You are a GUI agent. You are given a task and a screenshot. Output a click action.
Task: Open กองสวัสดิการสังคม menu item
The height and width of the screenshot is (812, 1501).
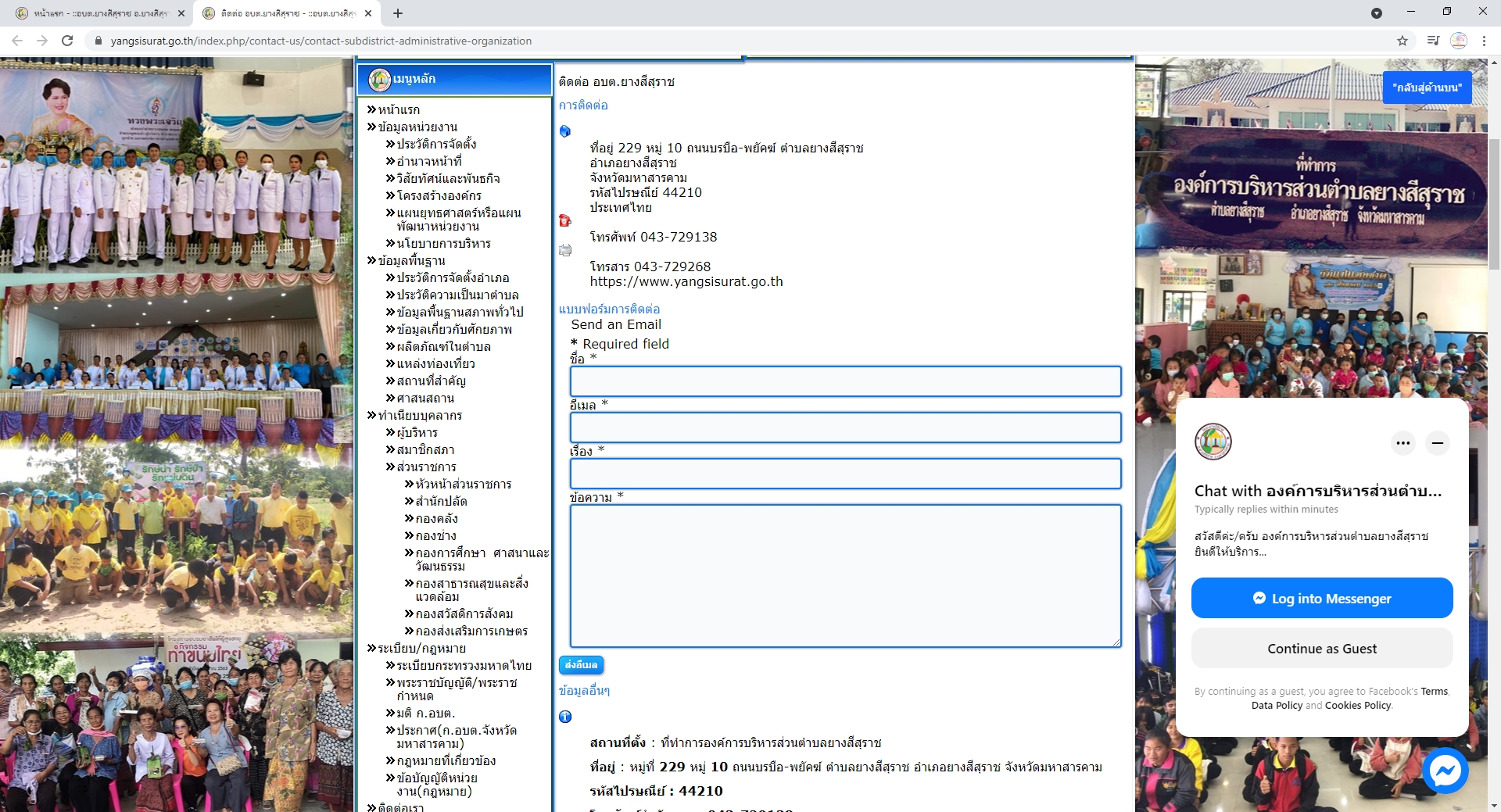tap(464, 613)
